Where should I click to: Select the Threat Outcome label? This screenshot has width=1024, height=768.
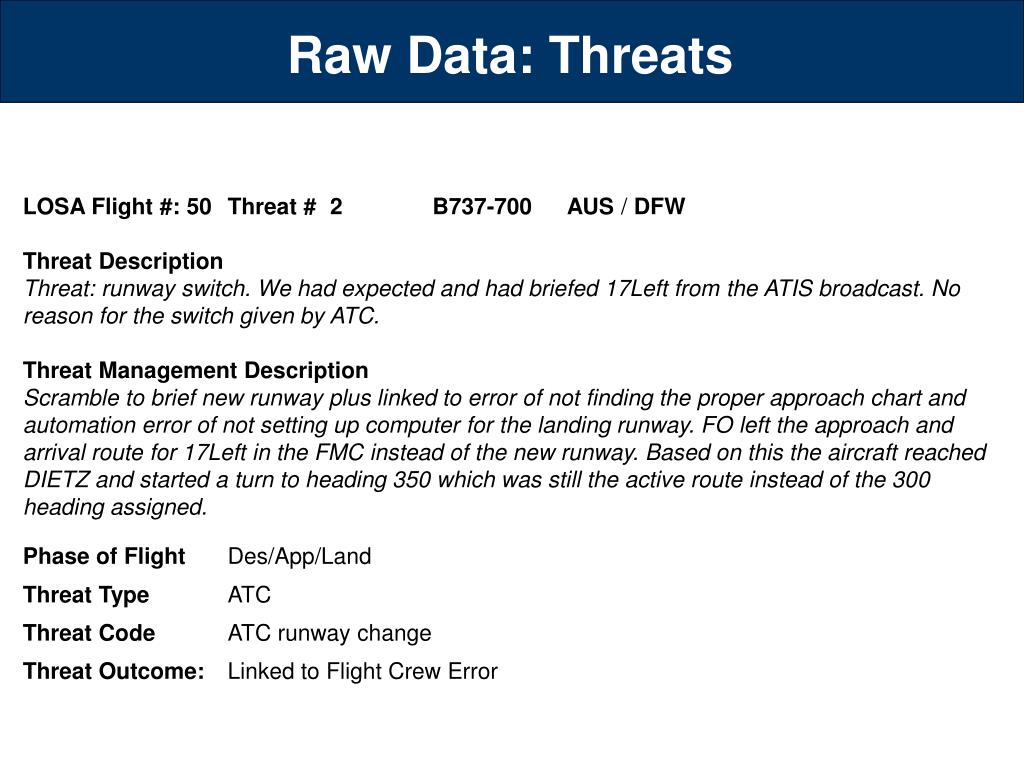[x=114, y=671]
